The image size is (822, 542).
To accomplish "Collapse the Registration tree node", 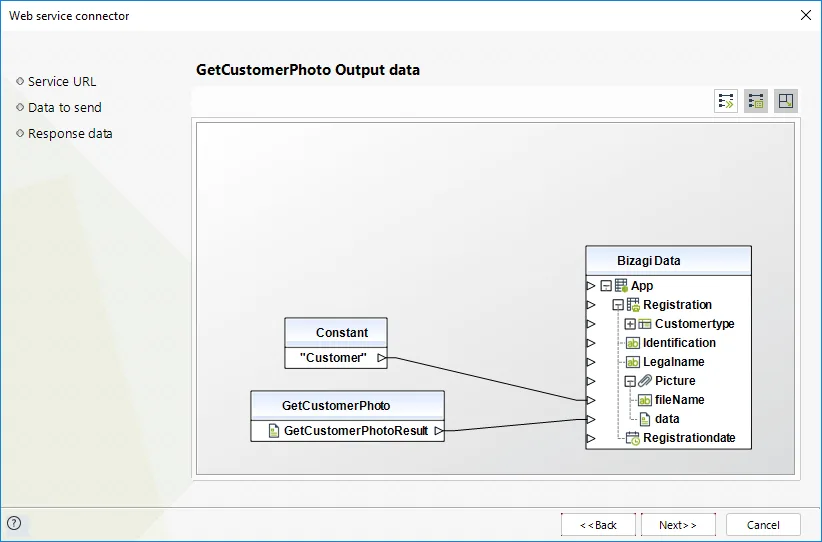I will click(618, 305).
